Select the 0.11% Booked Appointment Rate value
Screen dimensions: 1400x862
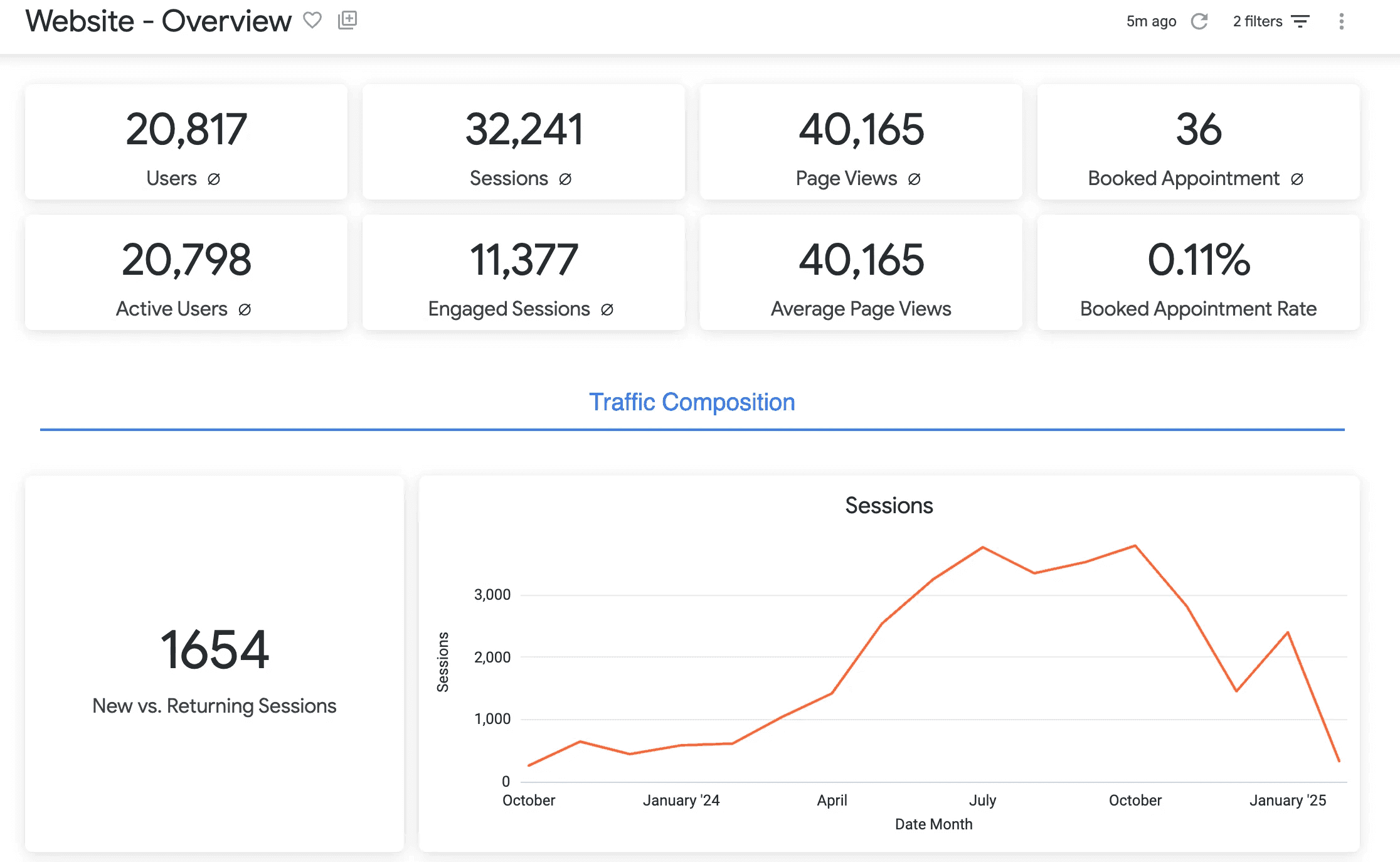(x=1199, y=260)
